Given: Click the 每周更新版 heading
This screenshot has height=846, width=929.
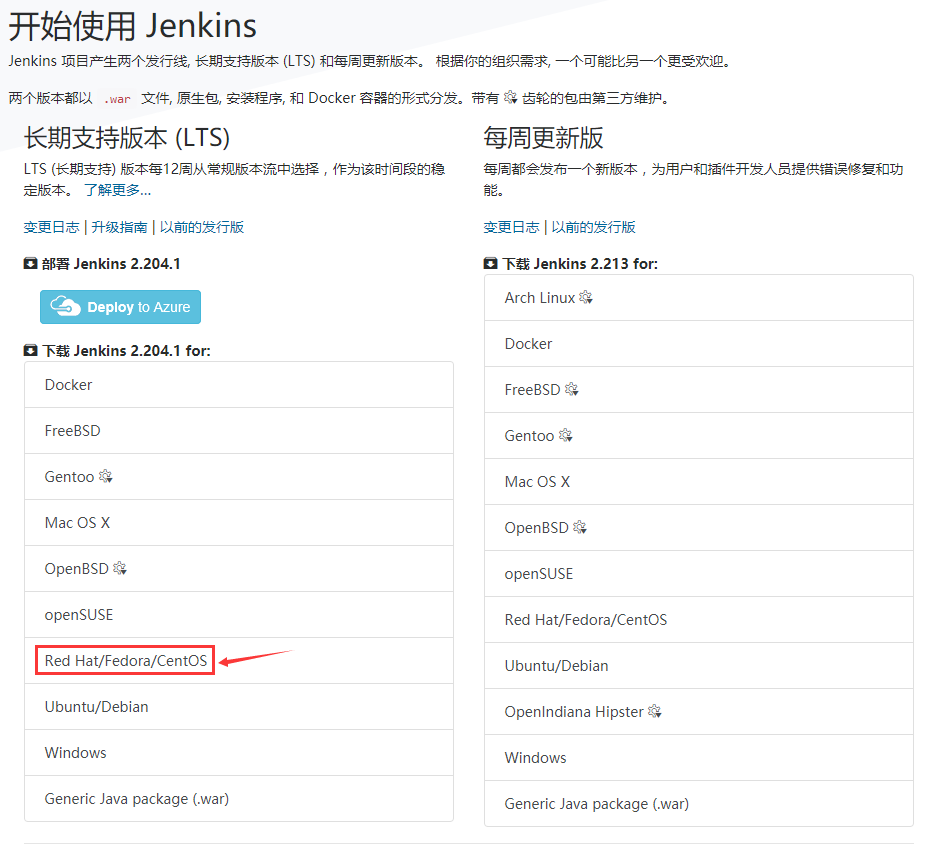Looking at the screenshot, I should point(543,138).
